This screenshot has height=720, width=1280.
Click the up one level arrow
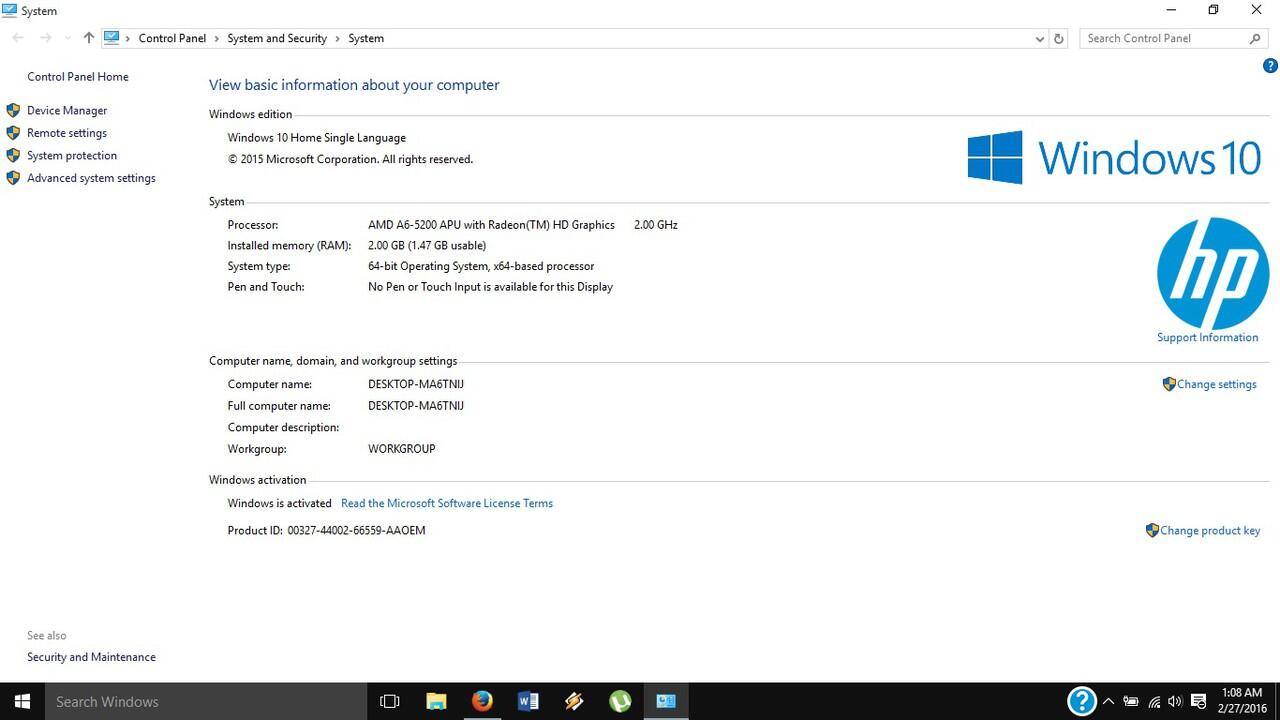click(89, 38)
